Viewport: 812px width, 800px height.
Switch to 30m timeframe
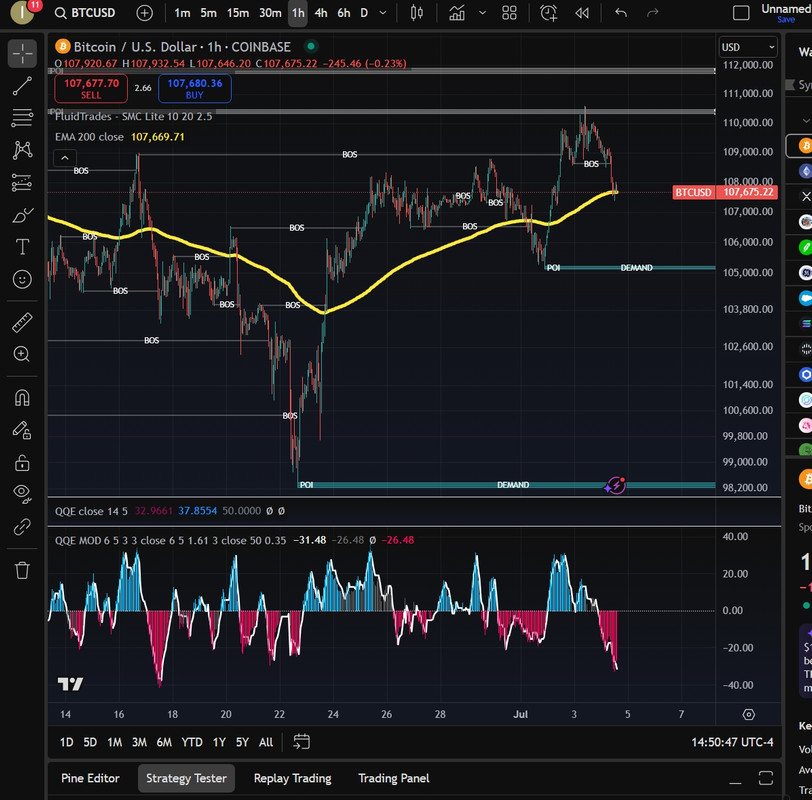tap(270, 13)
